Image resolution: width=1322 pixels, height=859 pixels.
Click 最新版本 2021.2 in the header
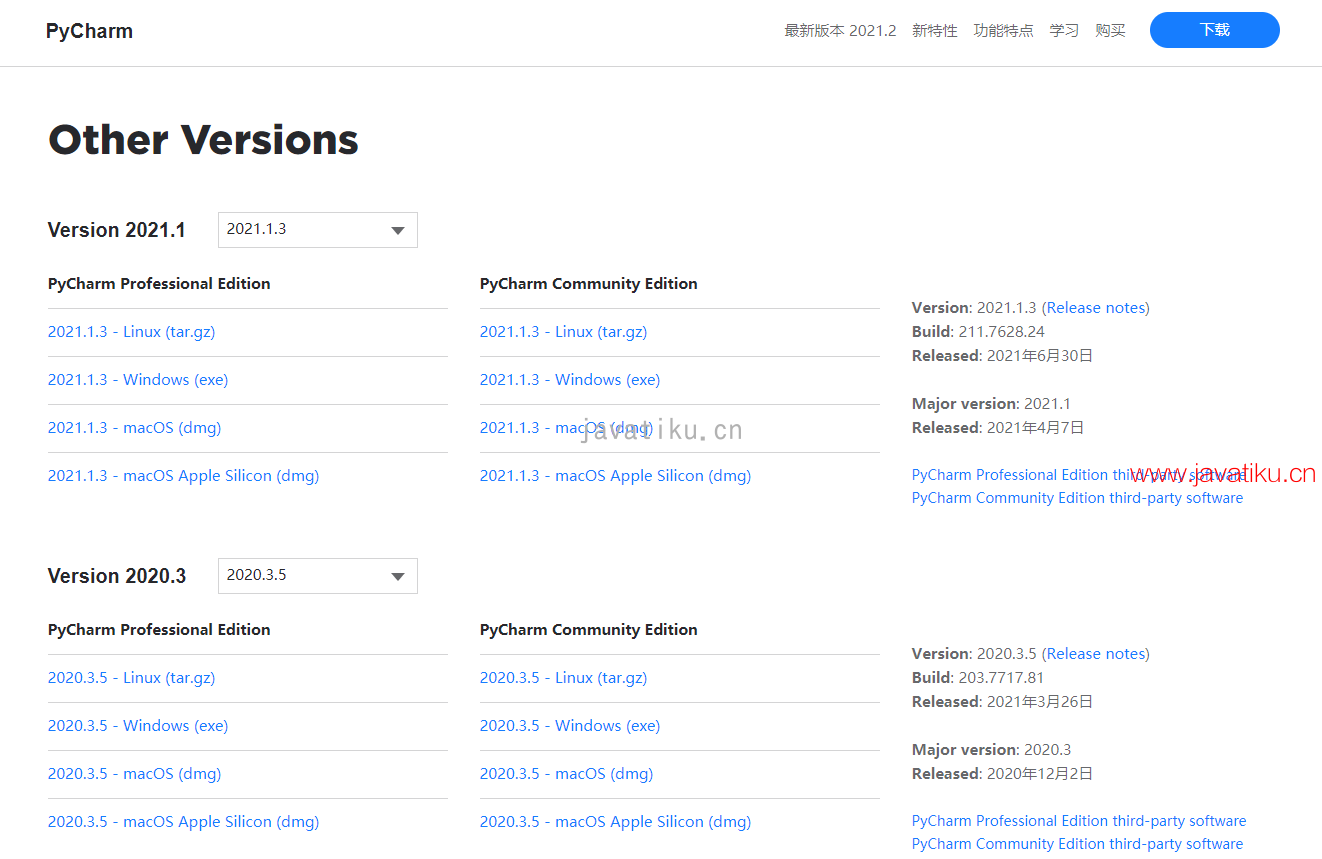coord(840,31)
